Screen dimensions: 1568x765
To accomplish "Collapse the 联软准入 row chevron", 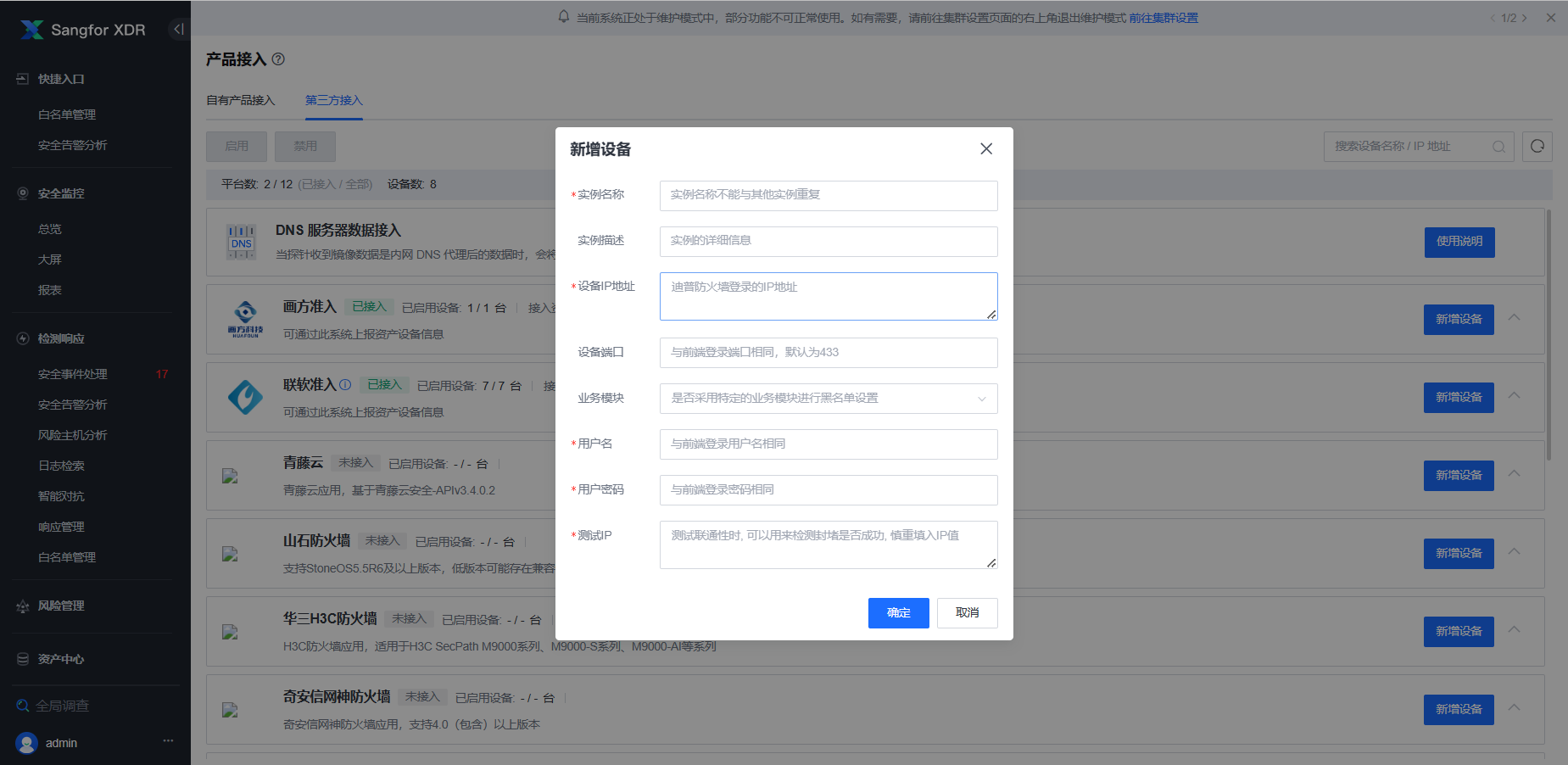I will click(1515, 395).
